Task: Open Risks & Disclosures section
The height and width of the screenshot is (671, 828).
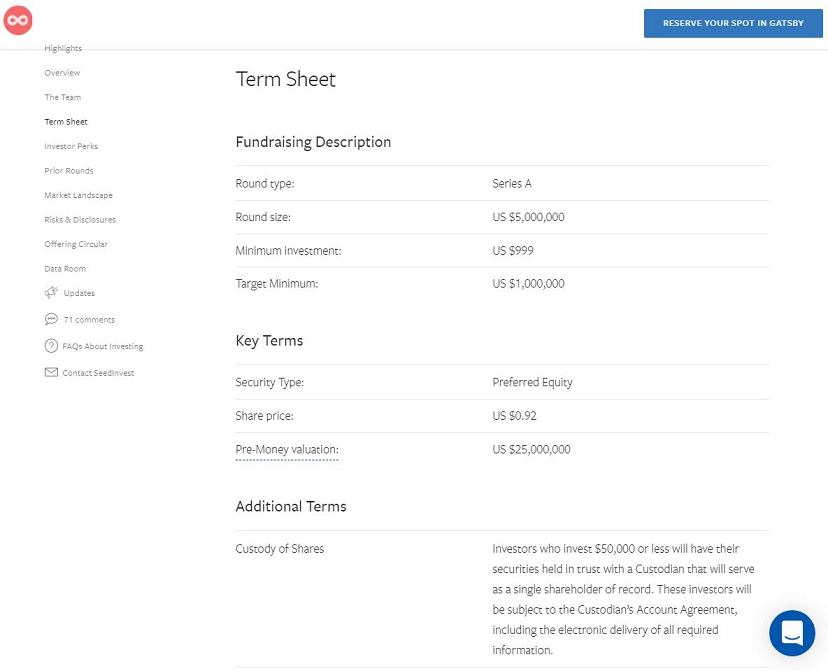Action: [x=80, y=220]
